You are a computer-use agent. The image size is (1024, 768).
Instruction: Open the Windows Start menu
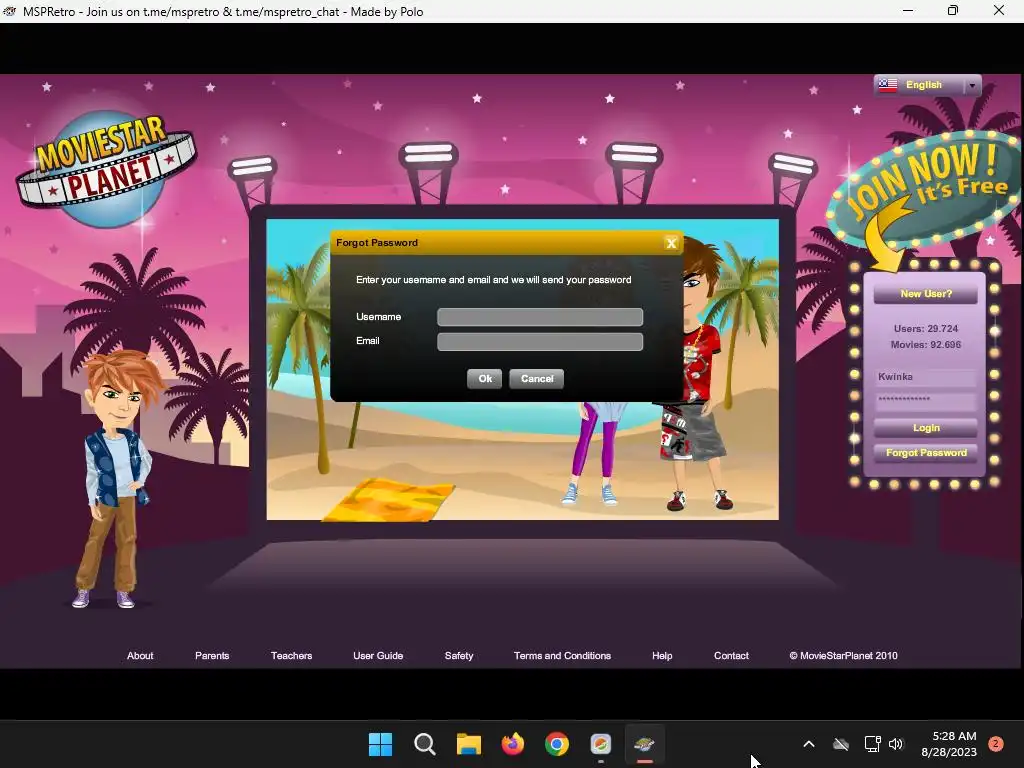380,744
